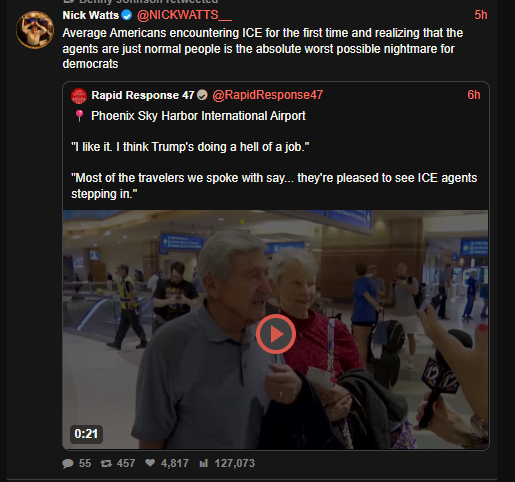Click the retweet icon showing 457
Screen dimensions: 515x482
coord(106,463)
